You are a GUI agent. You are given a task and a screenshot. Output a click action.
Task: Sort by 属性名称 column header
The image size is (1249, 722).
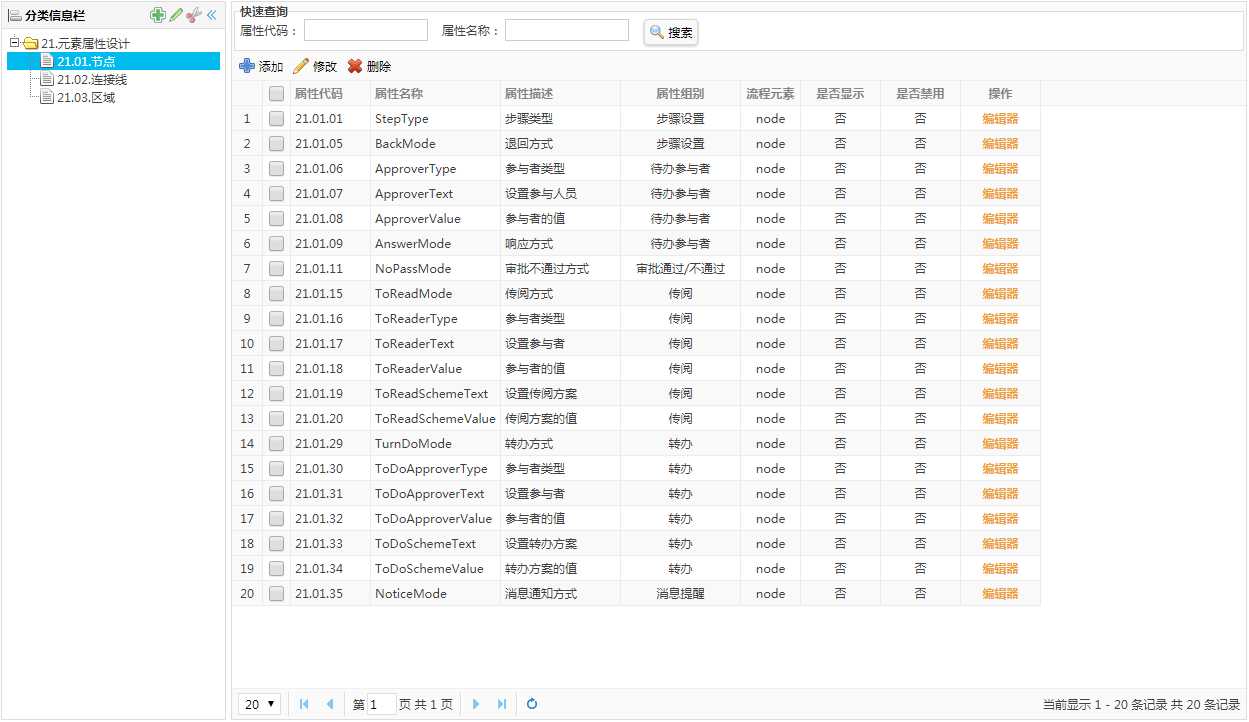[435, 94]
